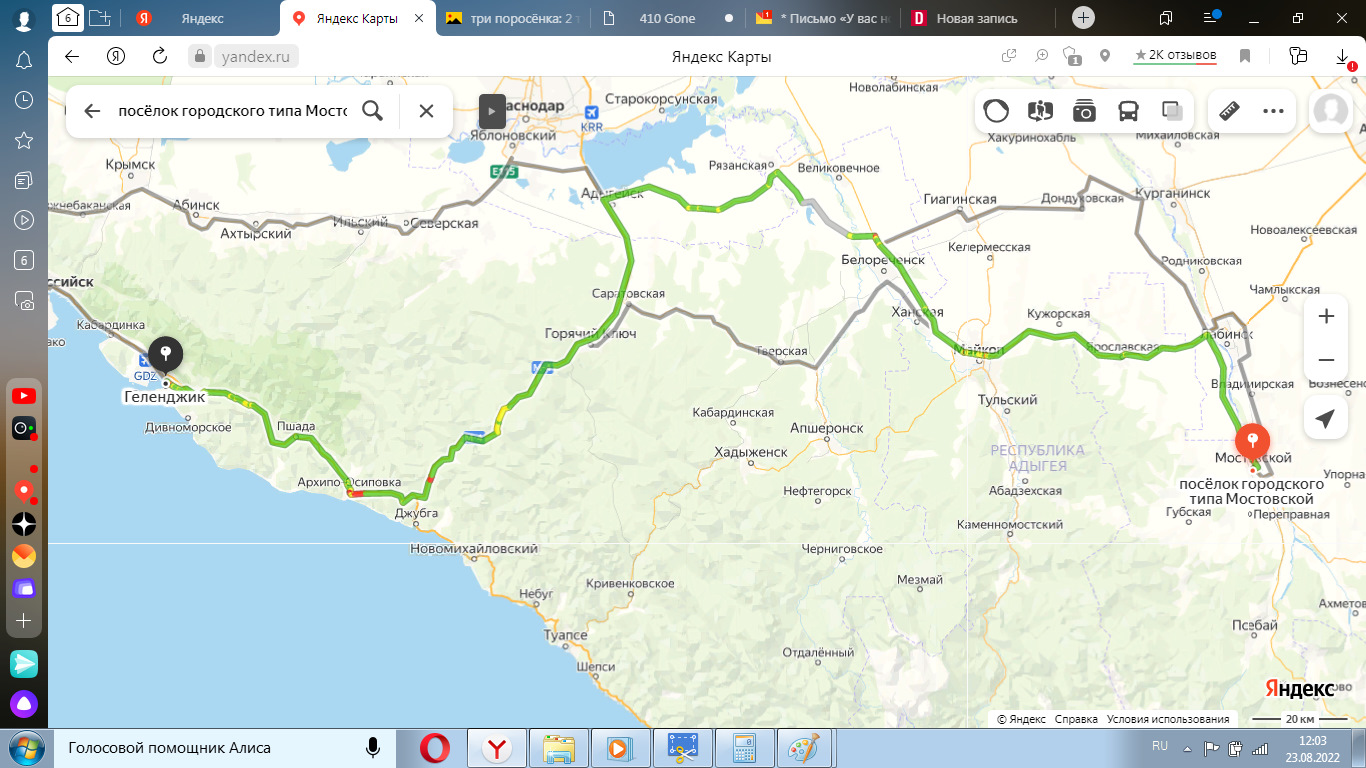The image size is (1366, 768).
Task: Open Opera from the taskbar
Action: point(435,748)
